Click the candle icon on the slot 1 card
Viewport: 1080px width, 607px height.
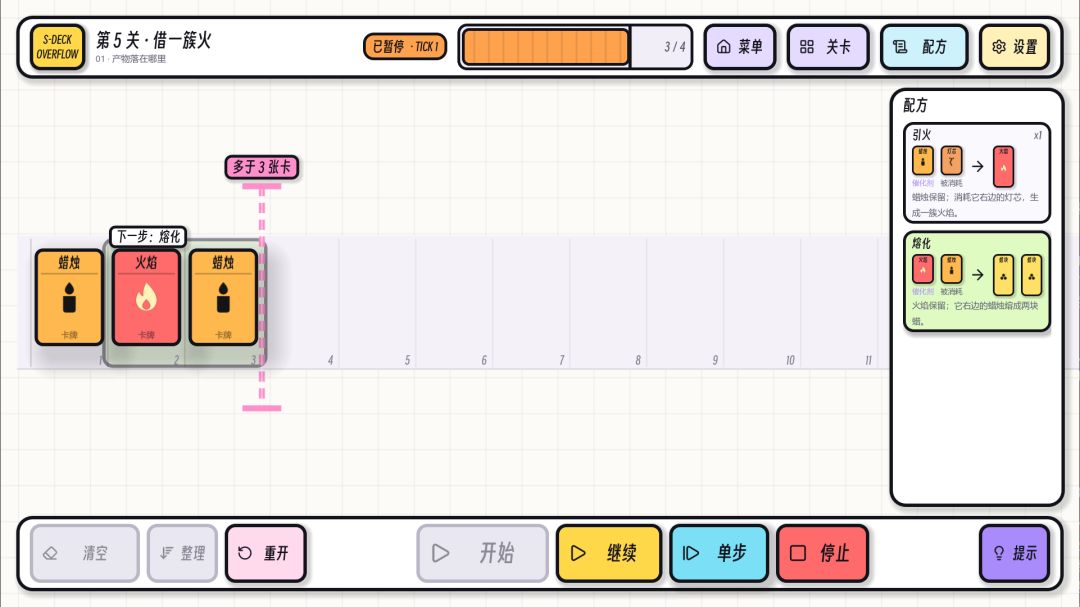tap(69, 298)
